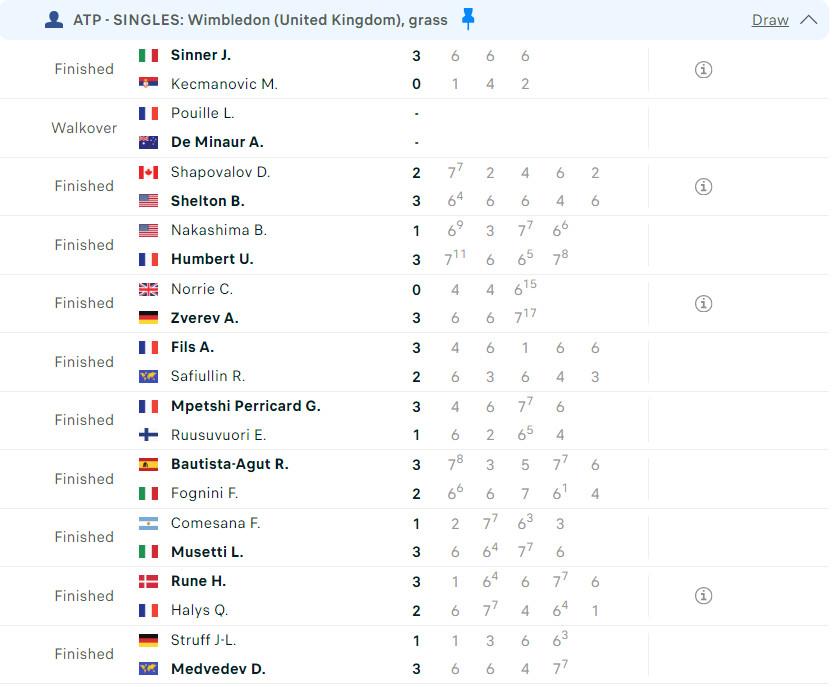The image size is (840, 687).
Task: Open ATP Singles Wimbledon tournament title
Action: click(x=260, y=20)
